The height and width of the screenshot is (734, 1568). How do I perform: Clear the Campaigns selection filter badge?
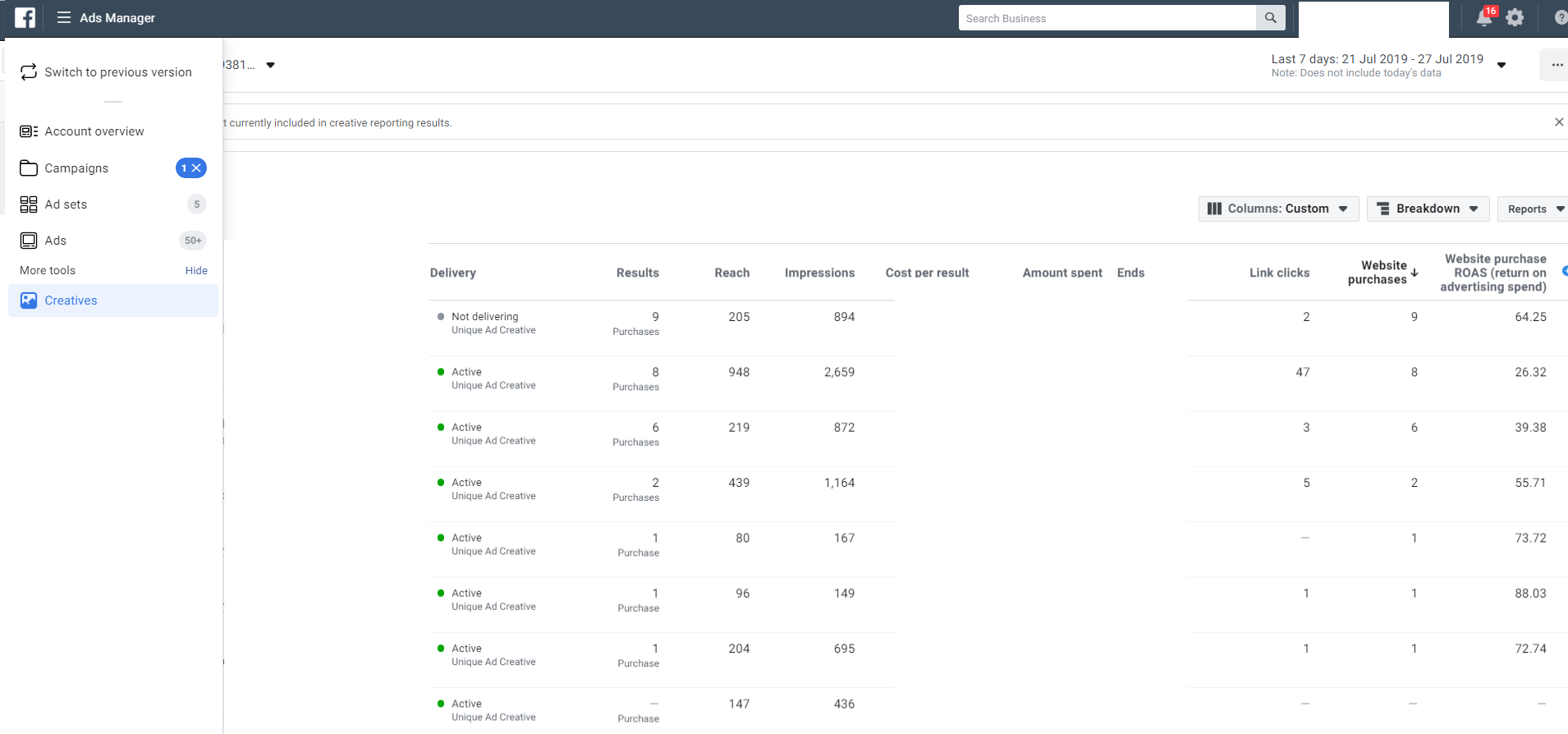tap(196, 168)
